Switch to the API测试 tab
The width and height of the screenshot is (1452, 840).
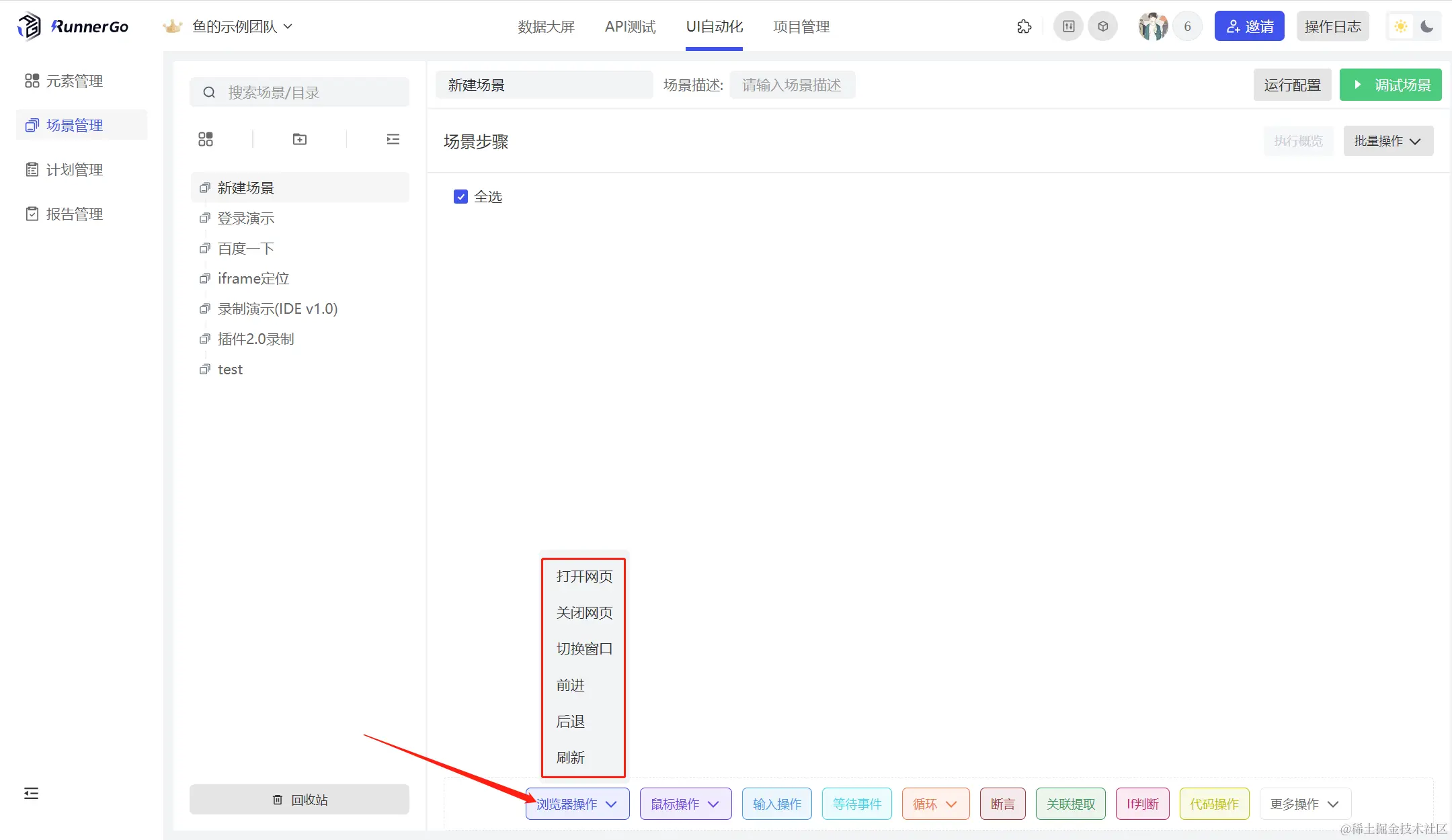(630, 27)
